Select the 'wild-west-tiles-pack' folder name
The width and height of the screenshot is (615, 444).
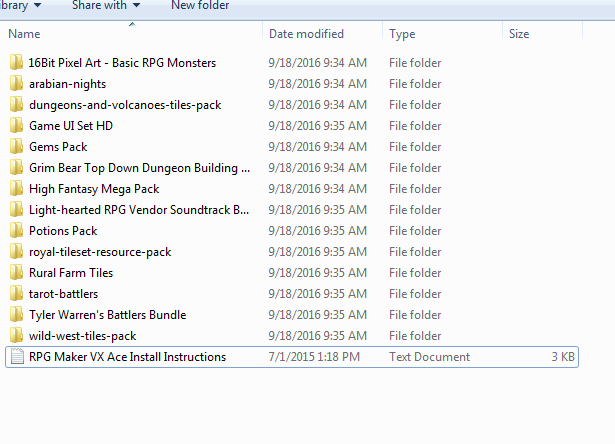click(82, 336)
